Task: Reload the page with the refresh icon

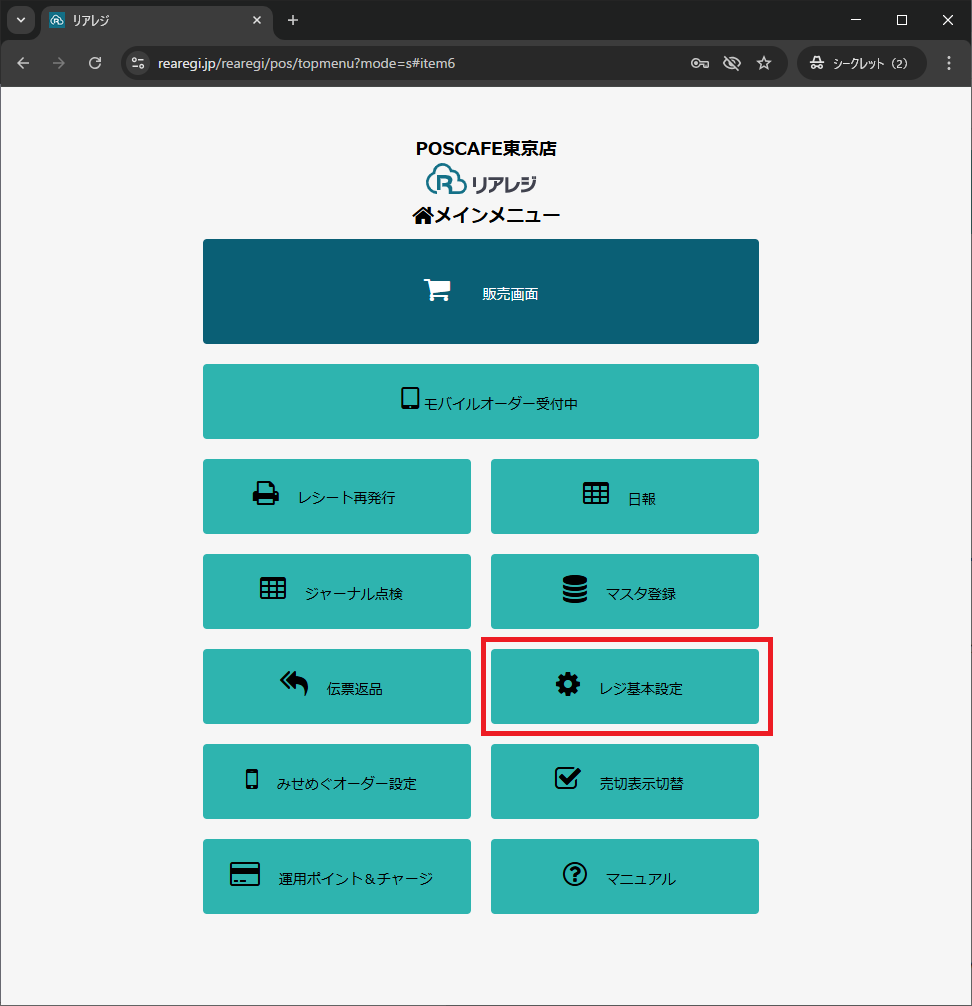Action: (95, 63)
